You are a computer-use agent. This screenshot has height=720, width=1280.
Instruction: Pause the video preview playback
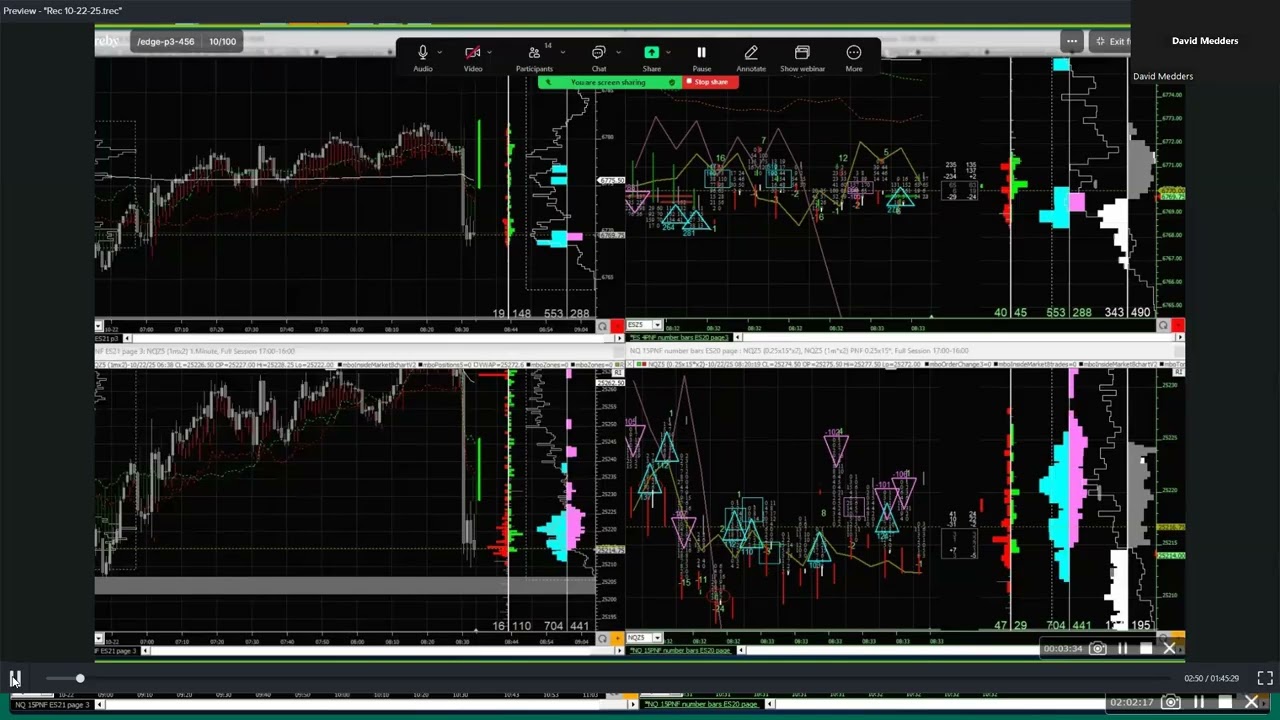click(x=15, y=679)
